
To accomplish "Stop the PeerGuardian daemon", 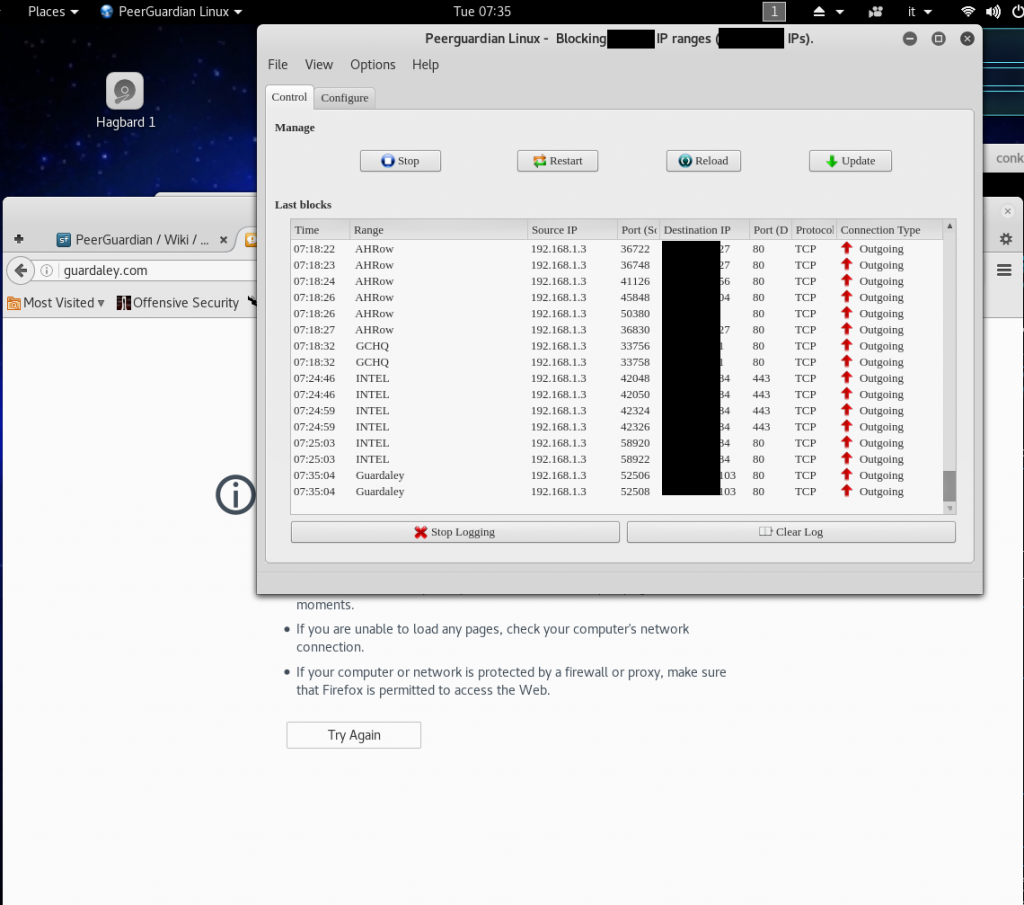I will (400, 161).
